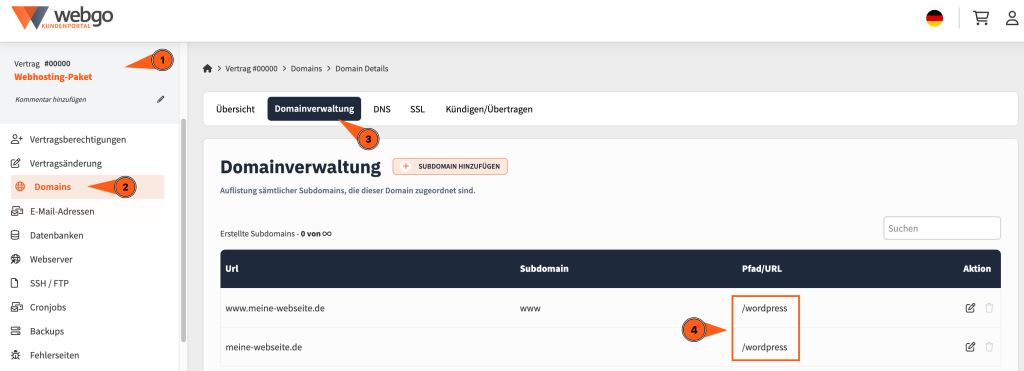Screen dimensions: 1024x371
Task: Open the German flag language selector
Action: pos(934,18)
